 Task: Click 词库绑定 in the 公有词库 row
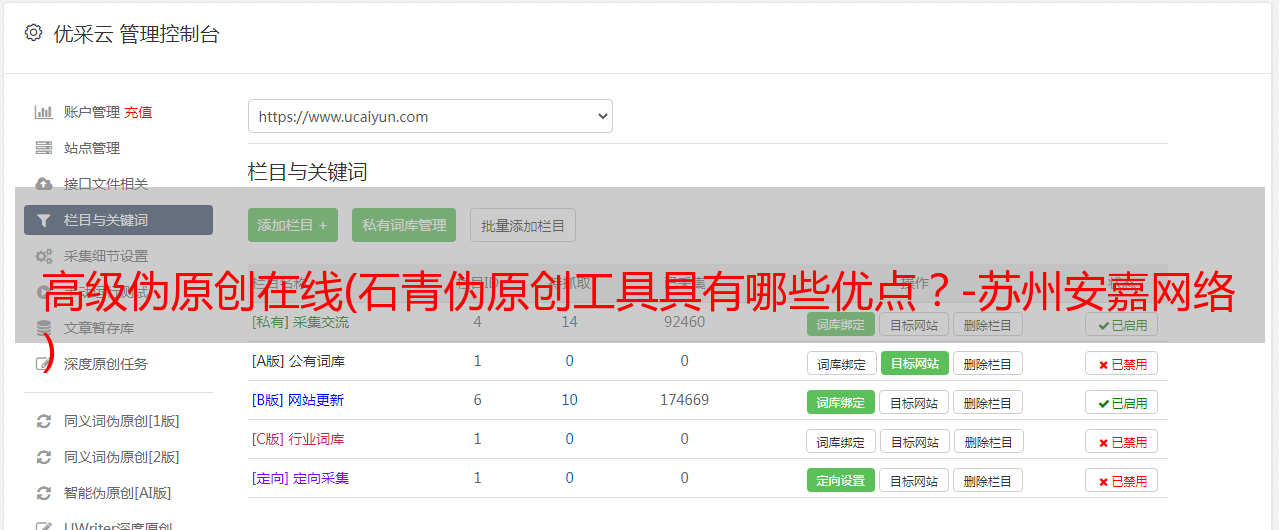[x=841, y=363]
